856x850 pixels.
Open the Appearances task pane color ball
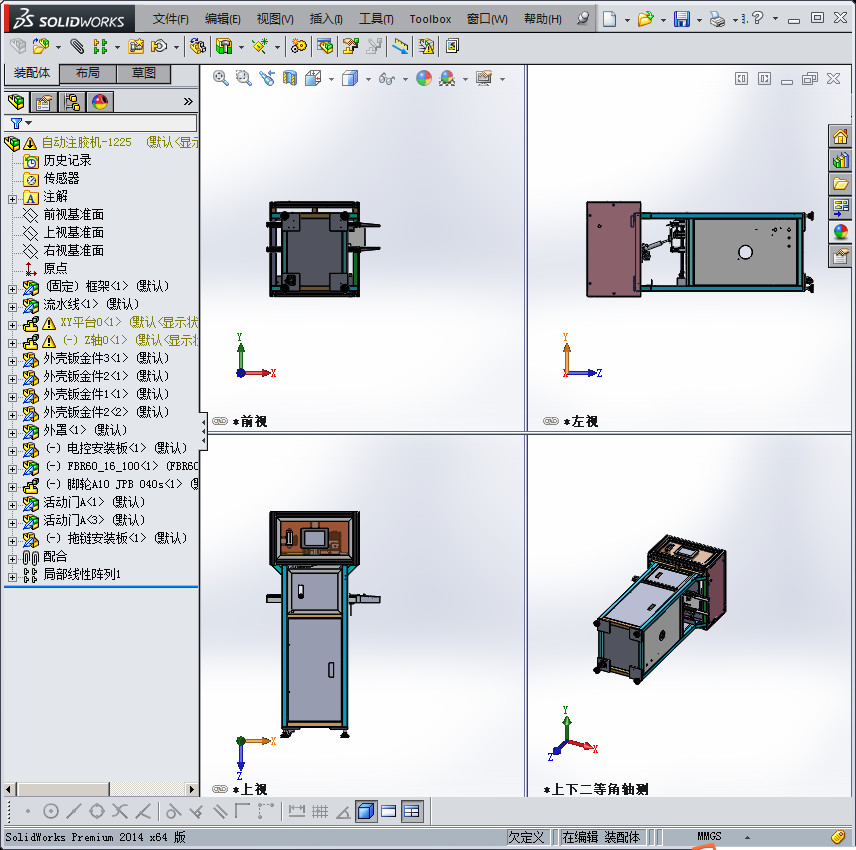pos(841,232)
